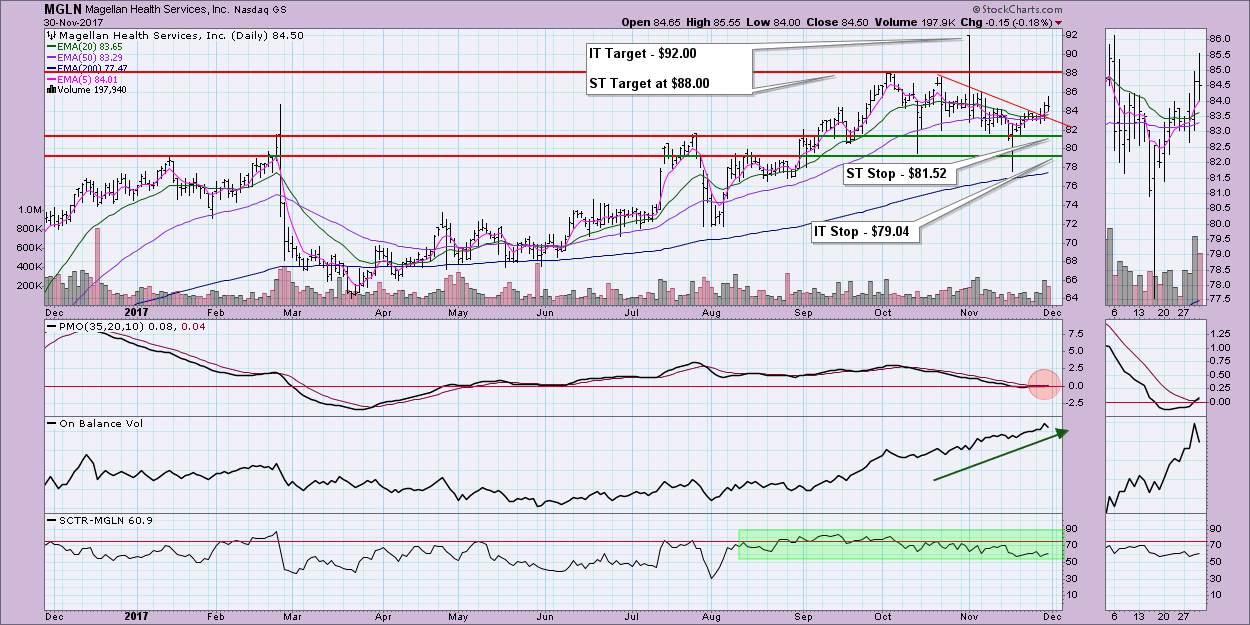Screen dimensions: 1250x625
Task: Click the MGLN ticker symbol heading
Action: [x=63, y=8]
